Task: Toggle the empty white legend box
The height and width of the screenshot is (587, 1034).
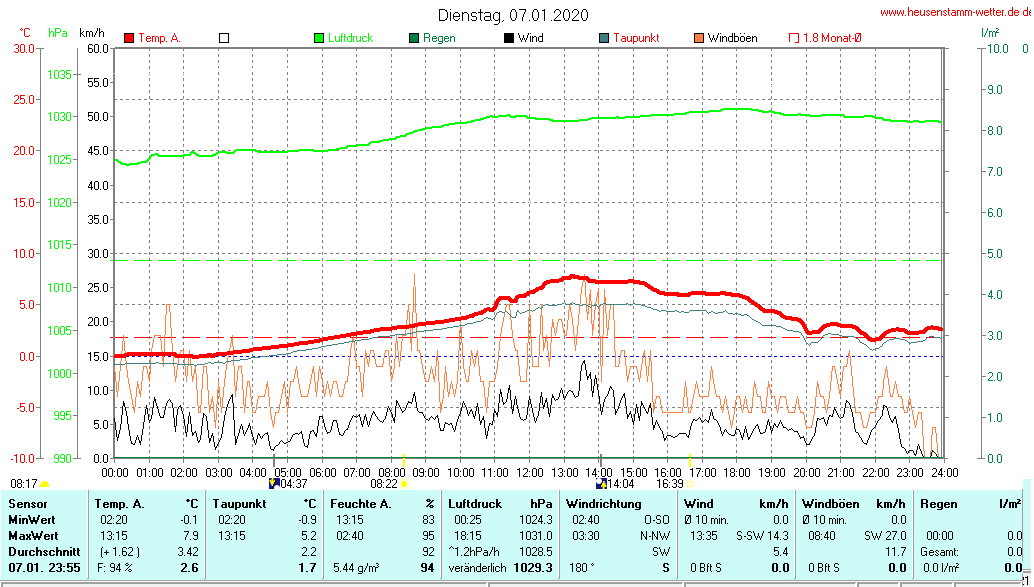Action: tap(224, 38)
